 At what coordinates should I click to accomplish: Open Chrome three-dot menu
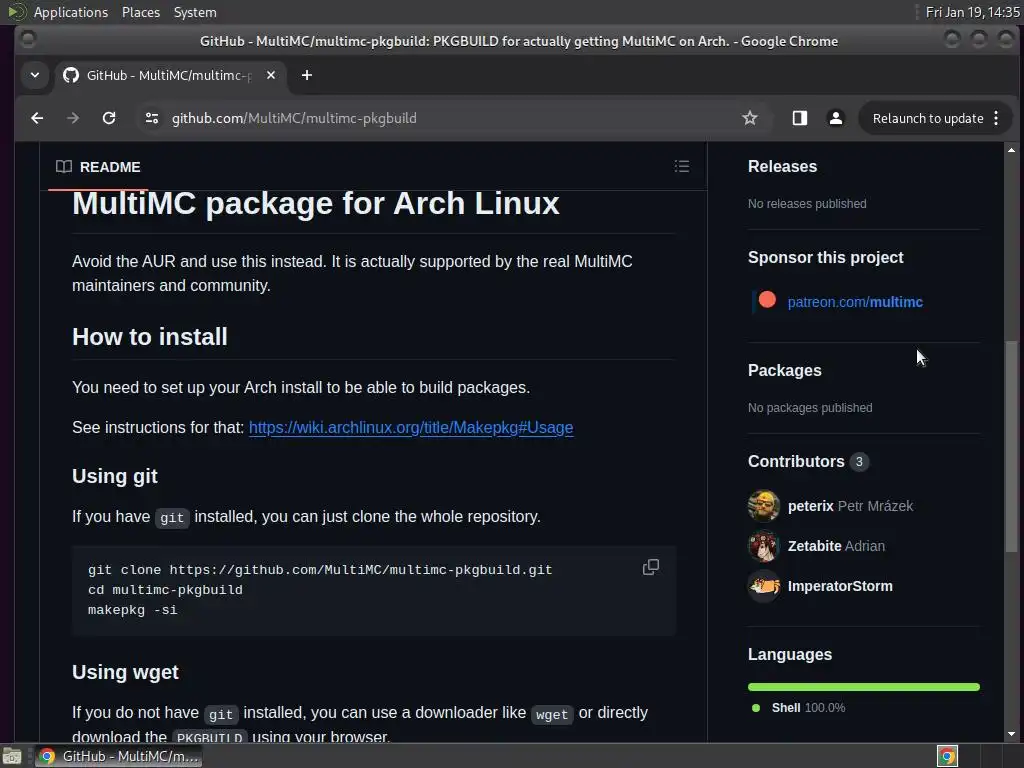click(x=996, y=118)
